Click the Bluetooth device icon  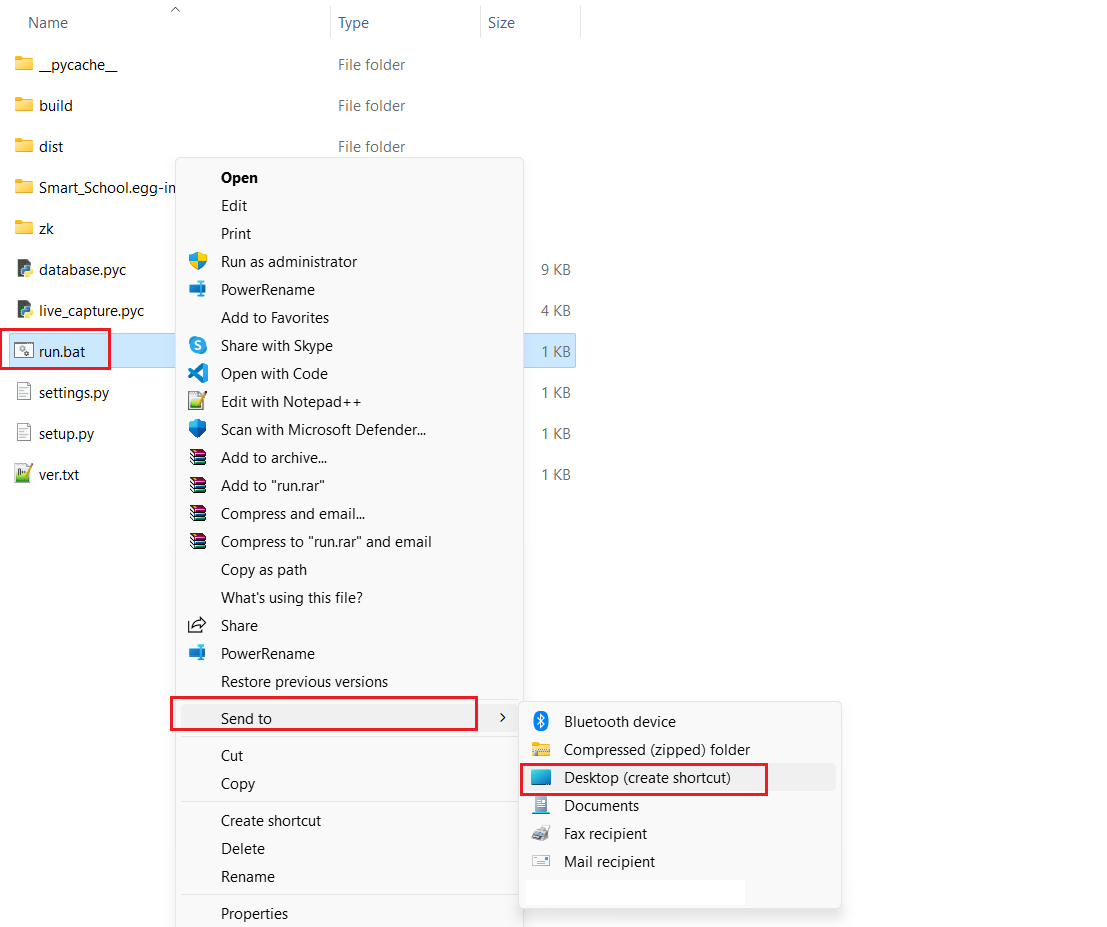541,721
